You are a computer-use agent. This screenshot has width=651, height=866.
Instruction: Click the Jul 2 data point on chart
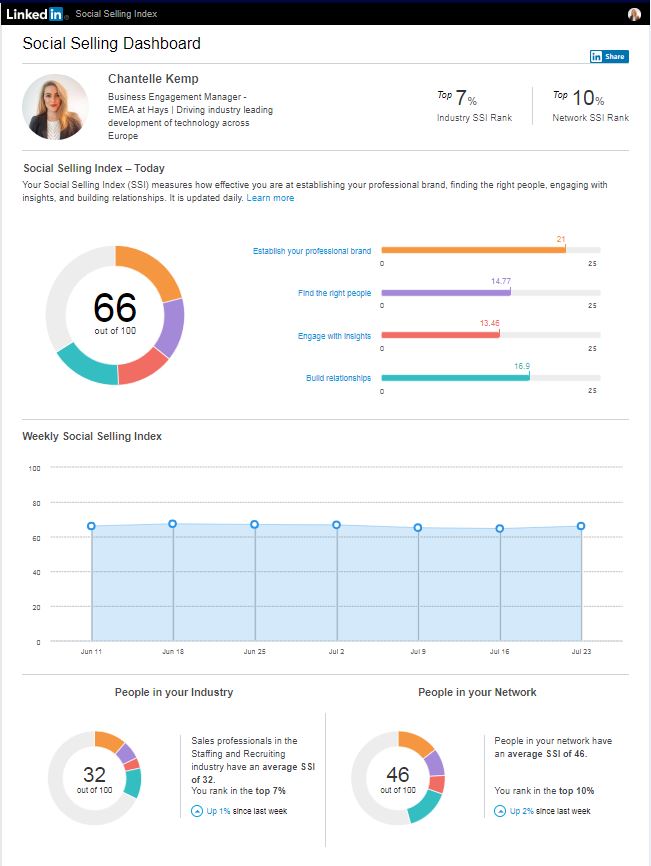tap(336, 525)
